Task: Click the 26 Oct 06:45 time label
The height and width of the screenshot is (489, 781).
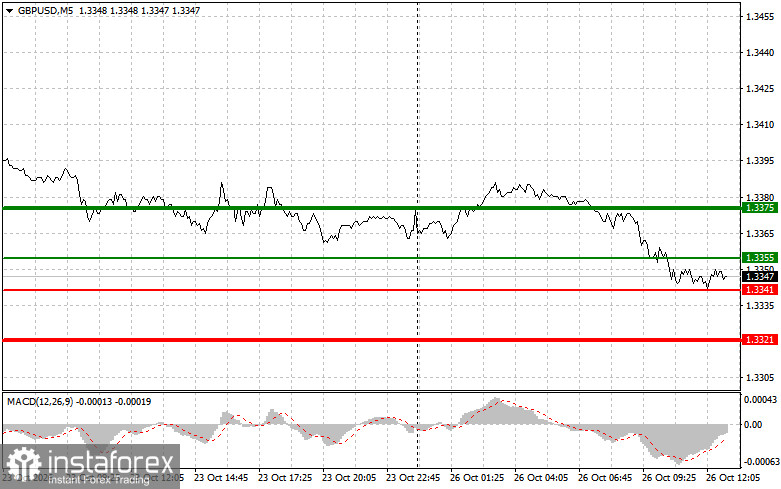Action: coord(605,478)
